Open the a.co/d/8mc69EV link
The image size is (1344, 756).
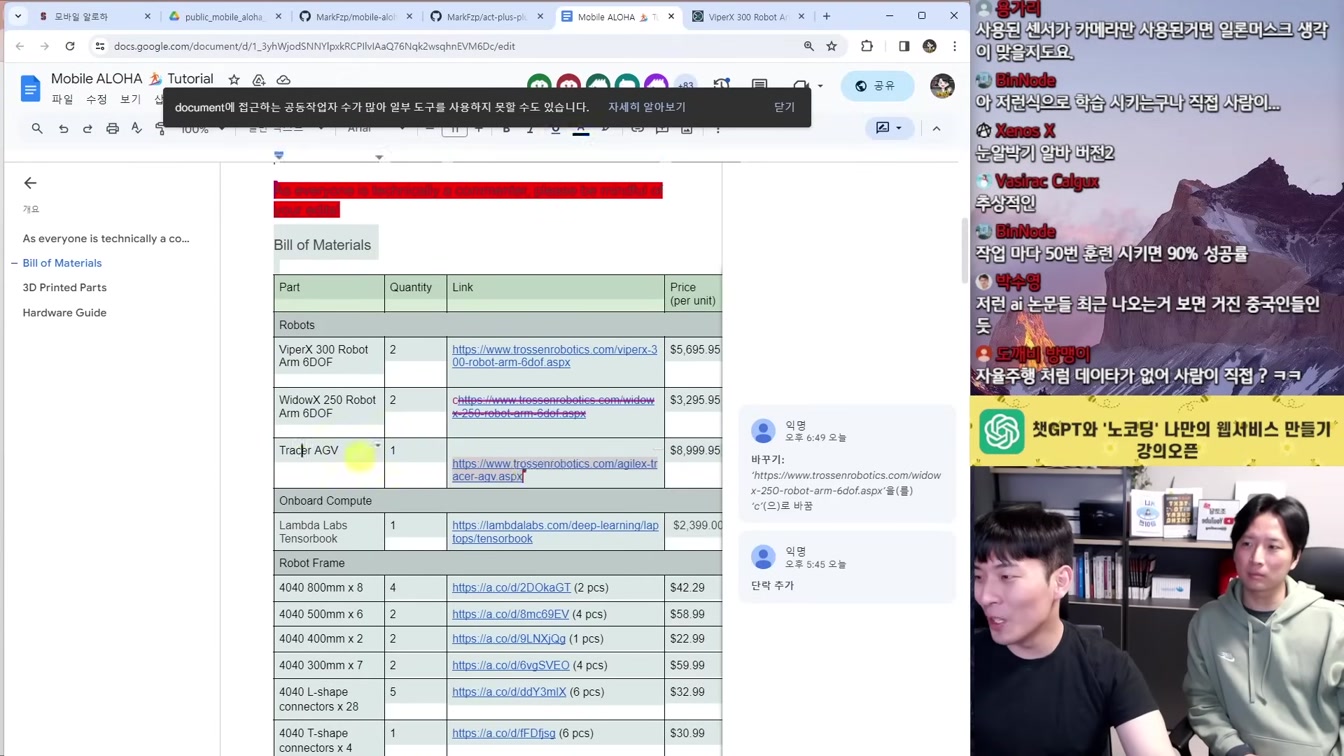tap(510, 614)
